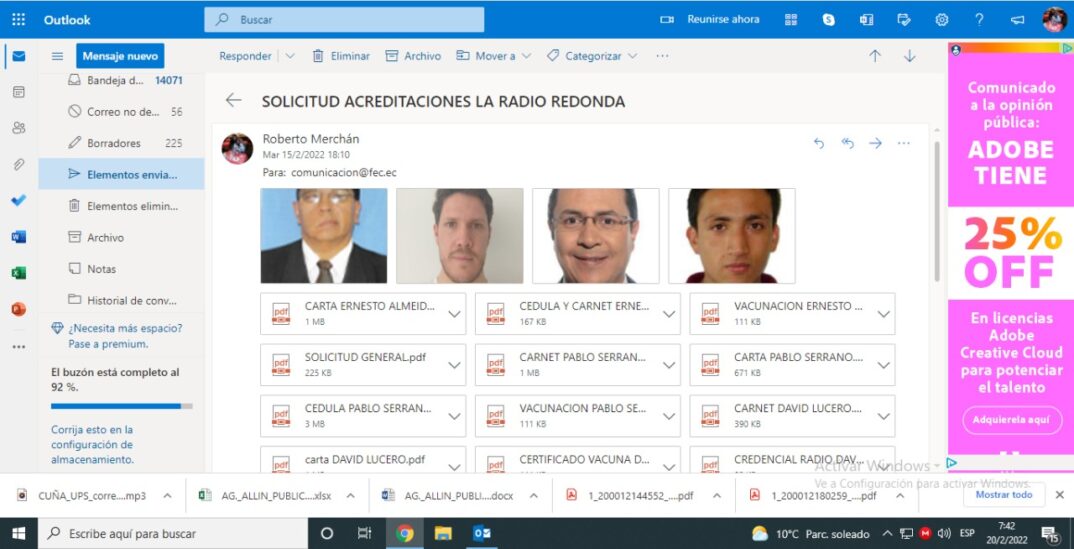Open the Historial de conversaciones folder
This screenshot has height=549, width=1074.
coord(121,301)
